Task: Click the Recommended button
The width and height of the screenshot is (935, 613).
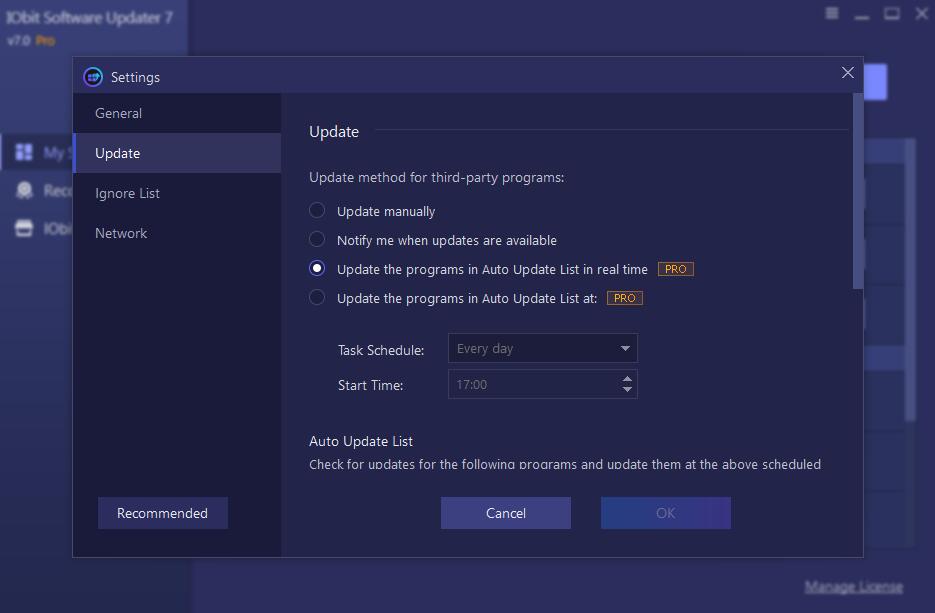Action: [x=163, y=513]
